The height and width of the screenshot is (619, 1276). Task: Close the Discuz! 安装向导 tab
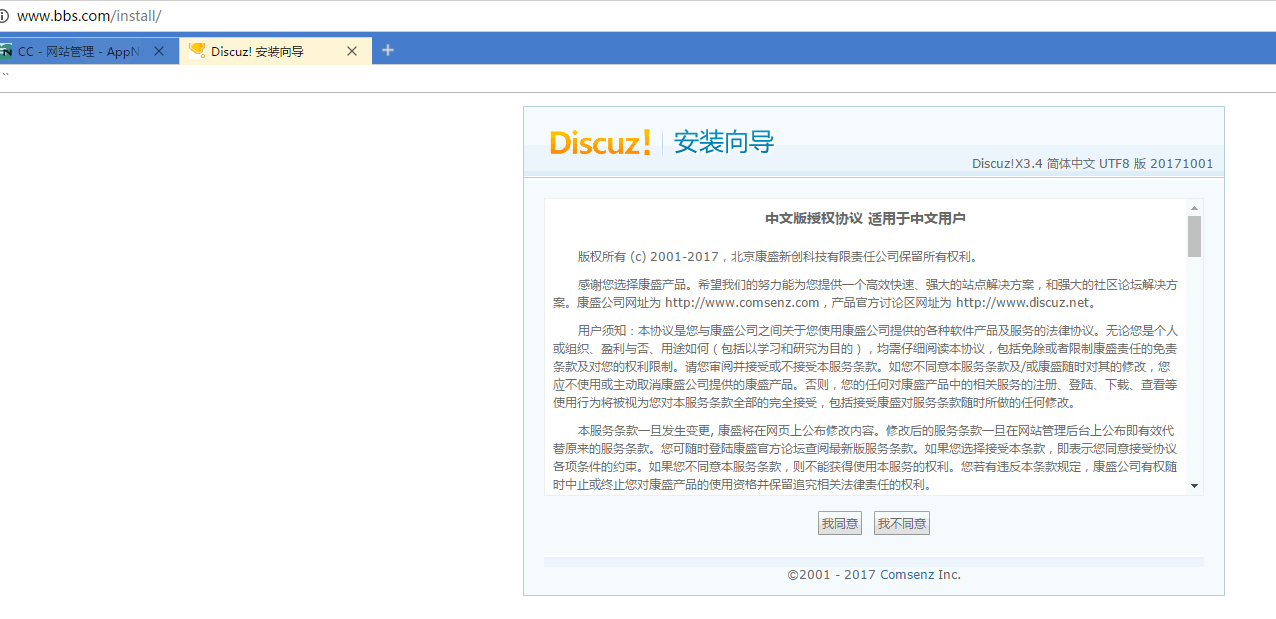(352, 51)
